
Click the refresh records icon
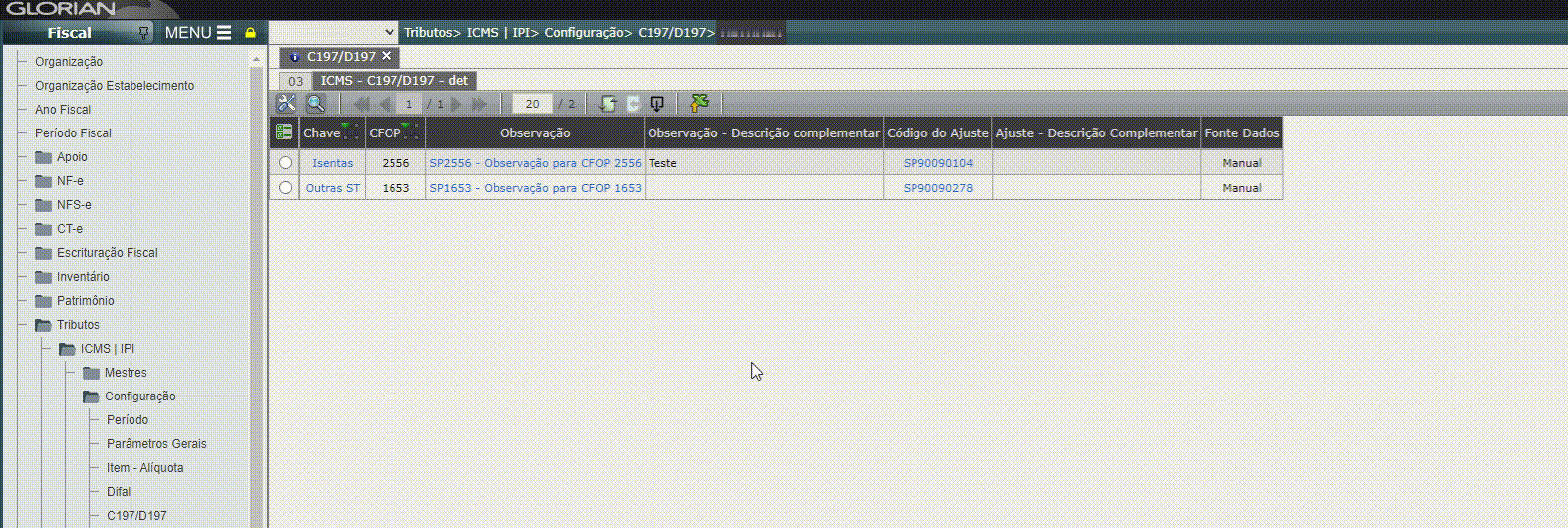tap(607, 103)
